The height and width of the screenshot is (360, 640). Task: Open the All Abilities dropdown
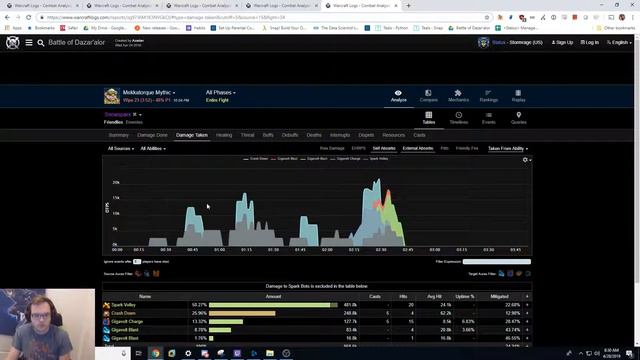(153, 149)
